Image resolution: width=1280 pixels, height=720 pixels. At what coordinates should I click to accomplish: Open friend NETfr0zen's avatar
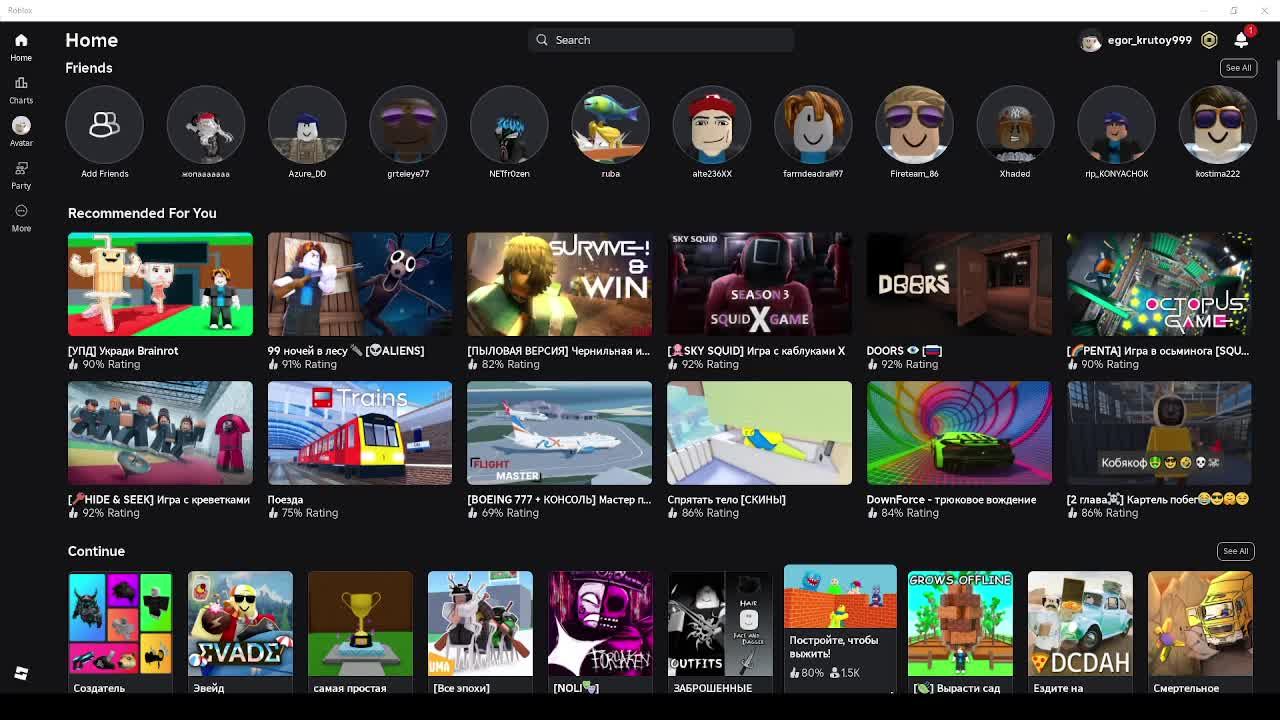pyautogui.click(x=509, y=125)
